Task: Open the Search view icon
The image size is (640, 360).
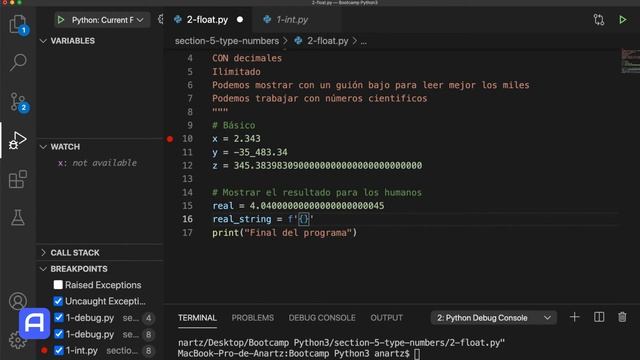Action: click(18, 62)
